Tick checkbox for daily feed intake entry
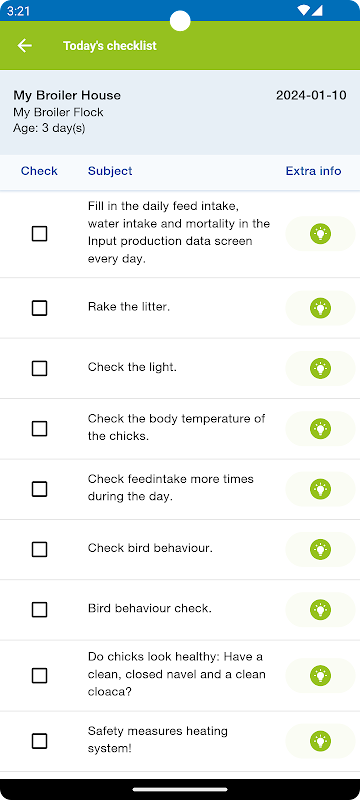Screen dimensions: 360x800 39,234
